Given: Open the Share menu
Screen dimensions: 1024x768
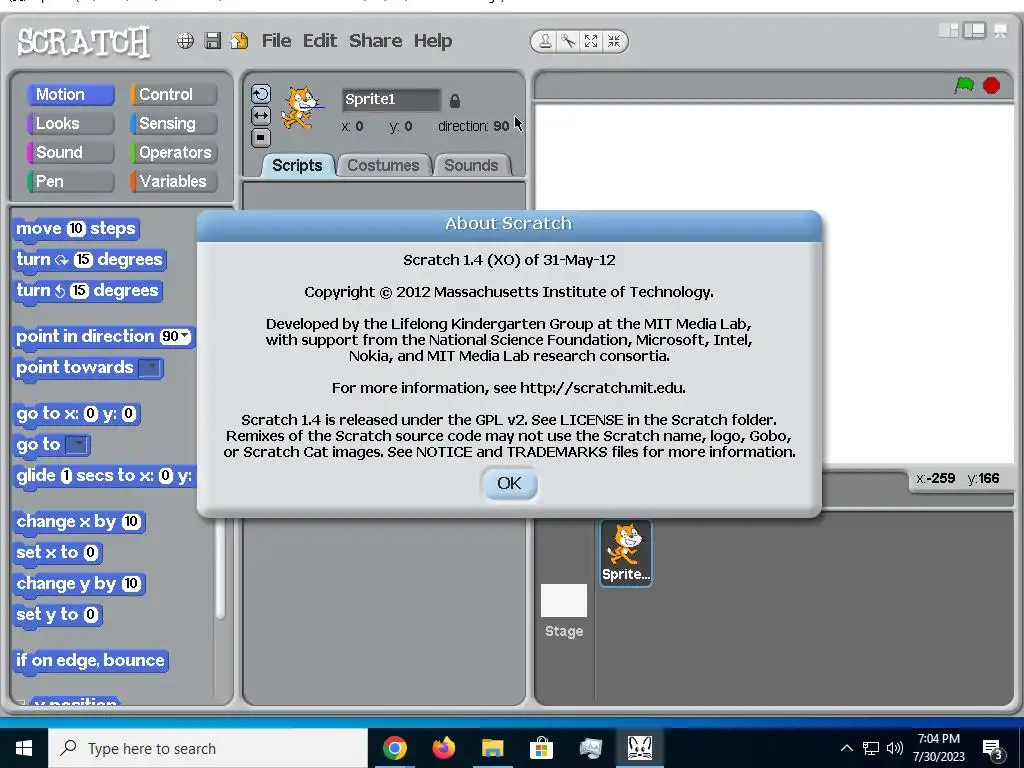Looking at the screenshot, I should point(376,40).
